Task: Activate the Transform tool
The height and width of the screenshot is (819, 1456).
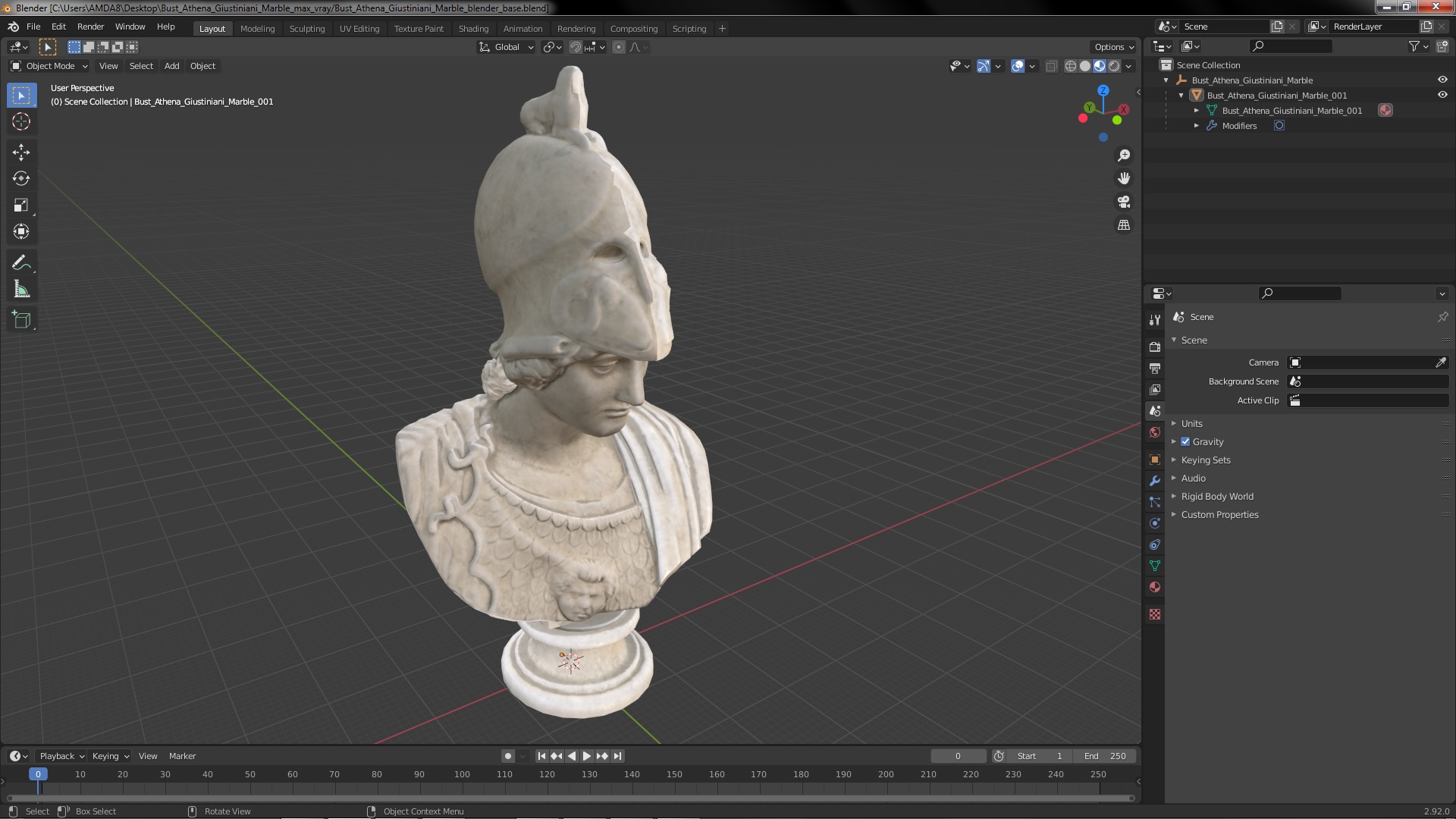Action: tap(21, 231)
